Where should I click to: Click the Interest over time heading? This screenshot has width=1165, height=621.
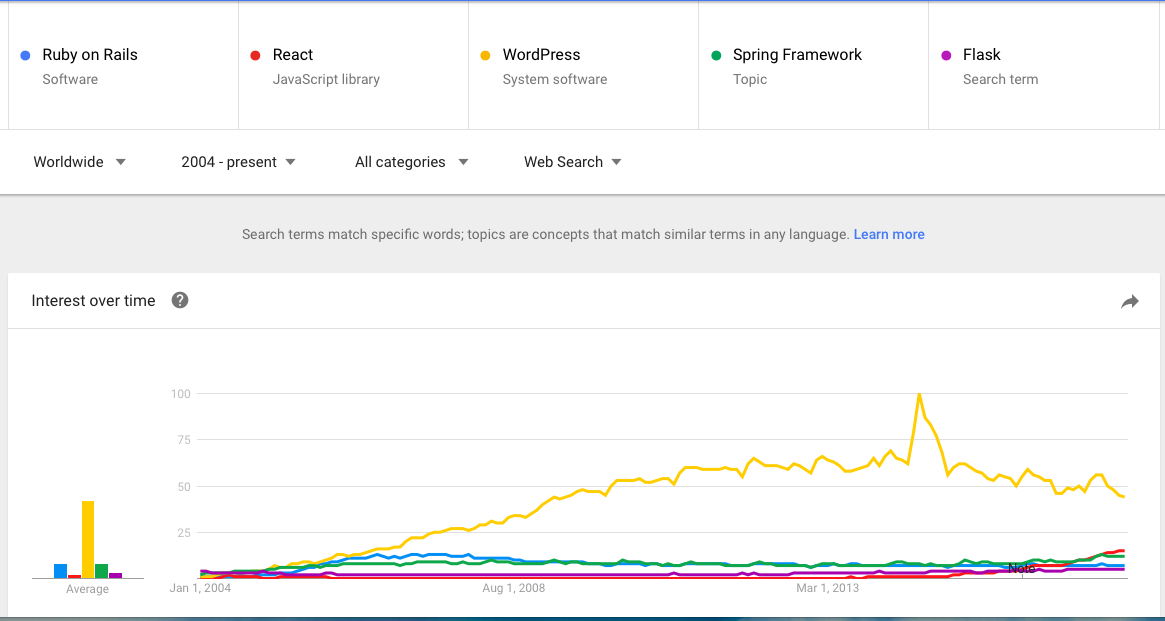pos(94,301)
